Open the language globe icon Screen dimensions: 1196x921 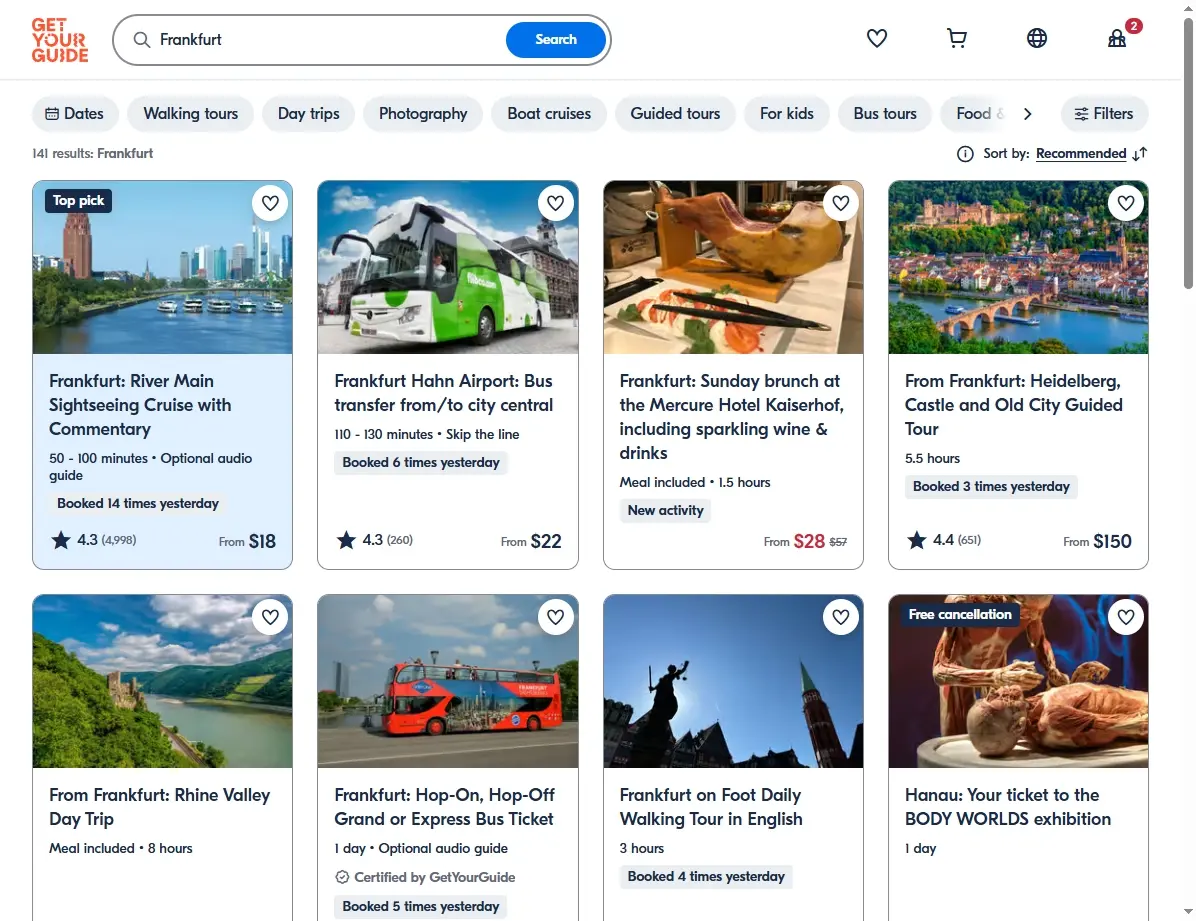(x=1037, y=38)
